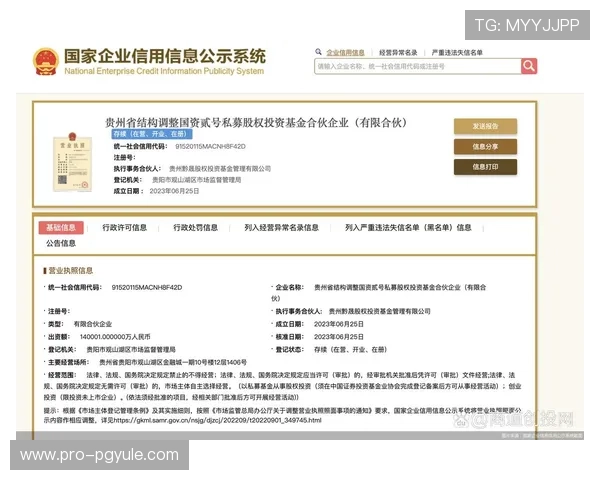Screen dimensions: 600x480
Task: Click the type value 有限合伙企业
Action: 93,324
